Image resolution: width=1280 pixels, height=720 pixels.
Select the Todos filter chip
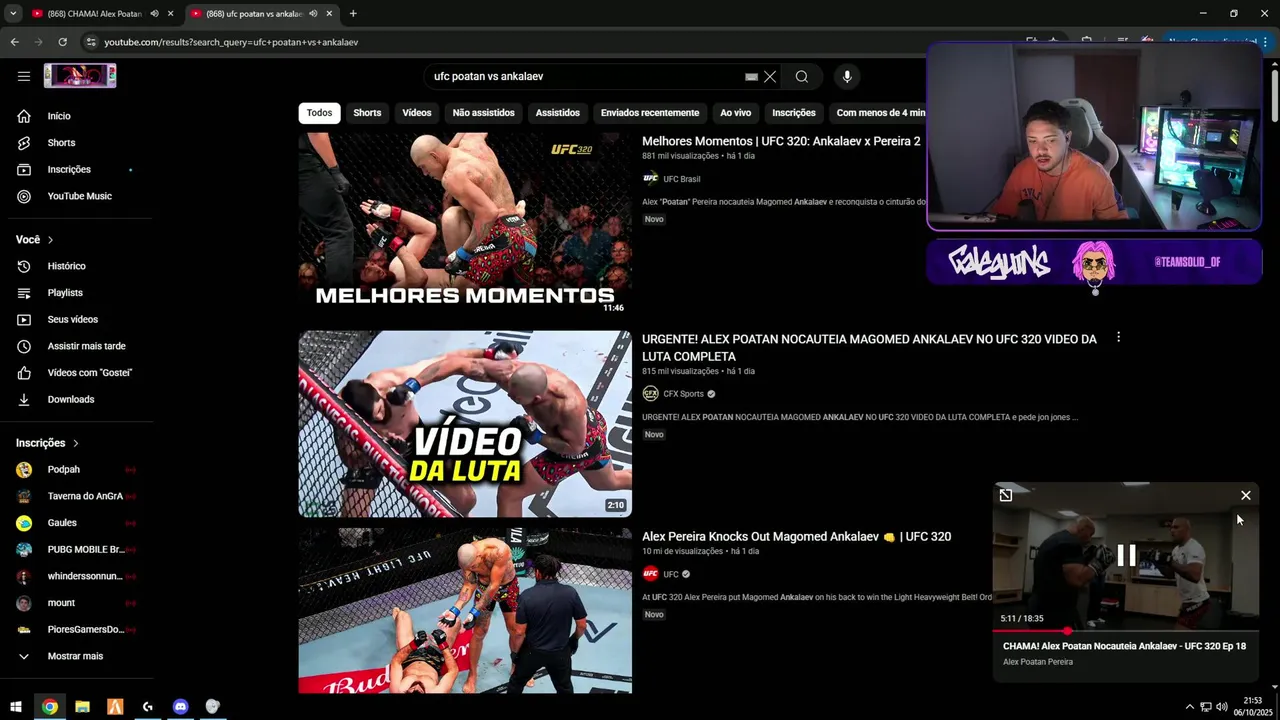click(x=319, y=113)
